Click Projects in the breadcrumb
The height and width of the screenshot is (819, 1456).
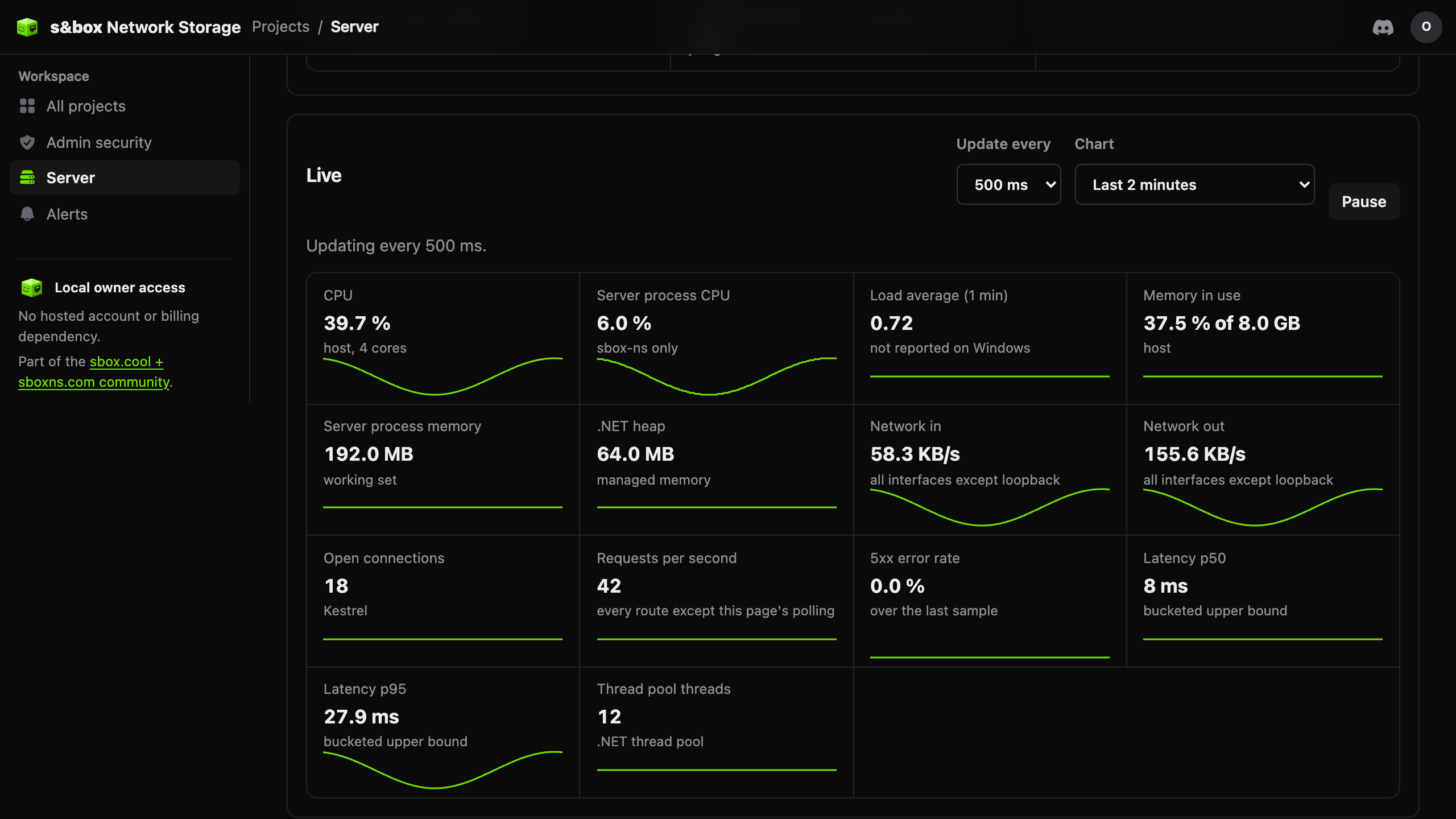tap(280, 27)
